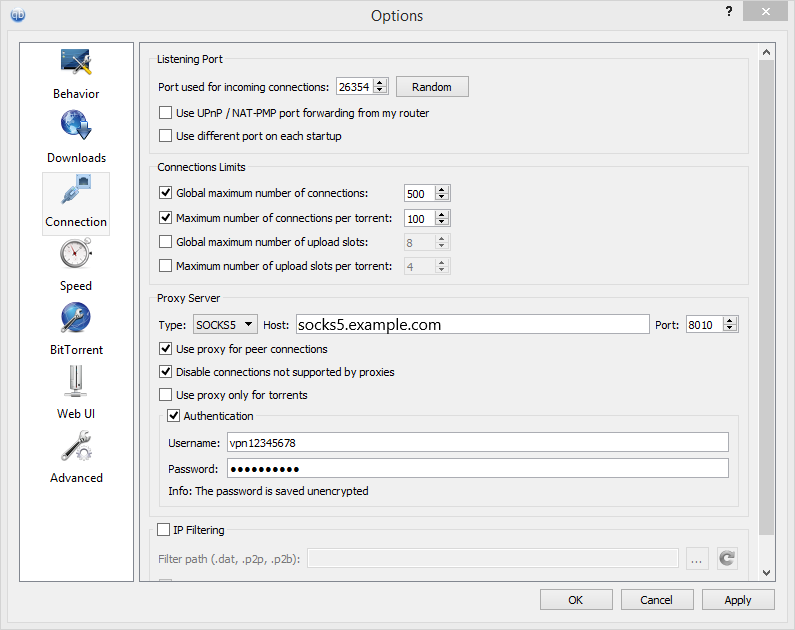Decrease max connections per torrent value

[442, 222]
